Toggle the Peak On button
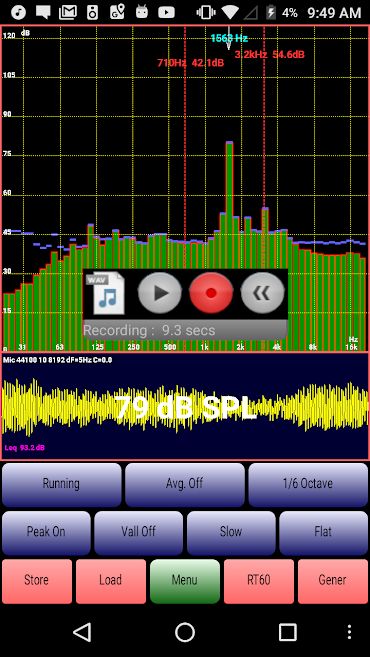Image resolution: width=370 pixels, height=657 pixels. tap(46, 533)
